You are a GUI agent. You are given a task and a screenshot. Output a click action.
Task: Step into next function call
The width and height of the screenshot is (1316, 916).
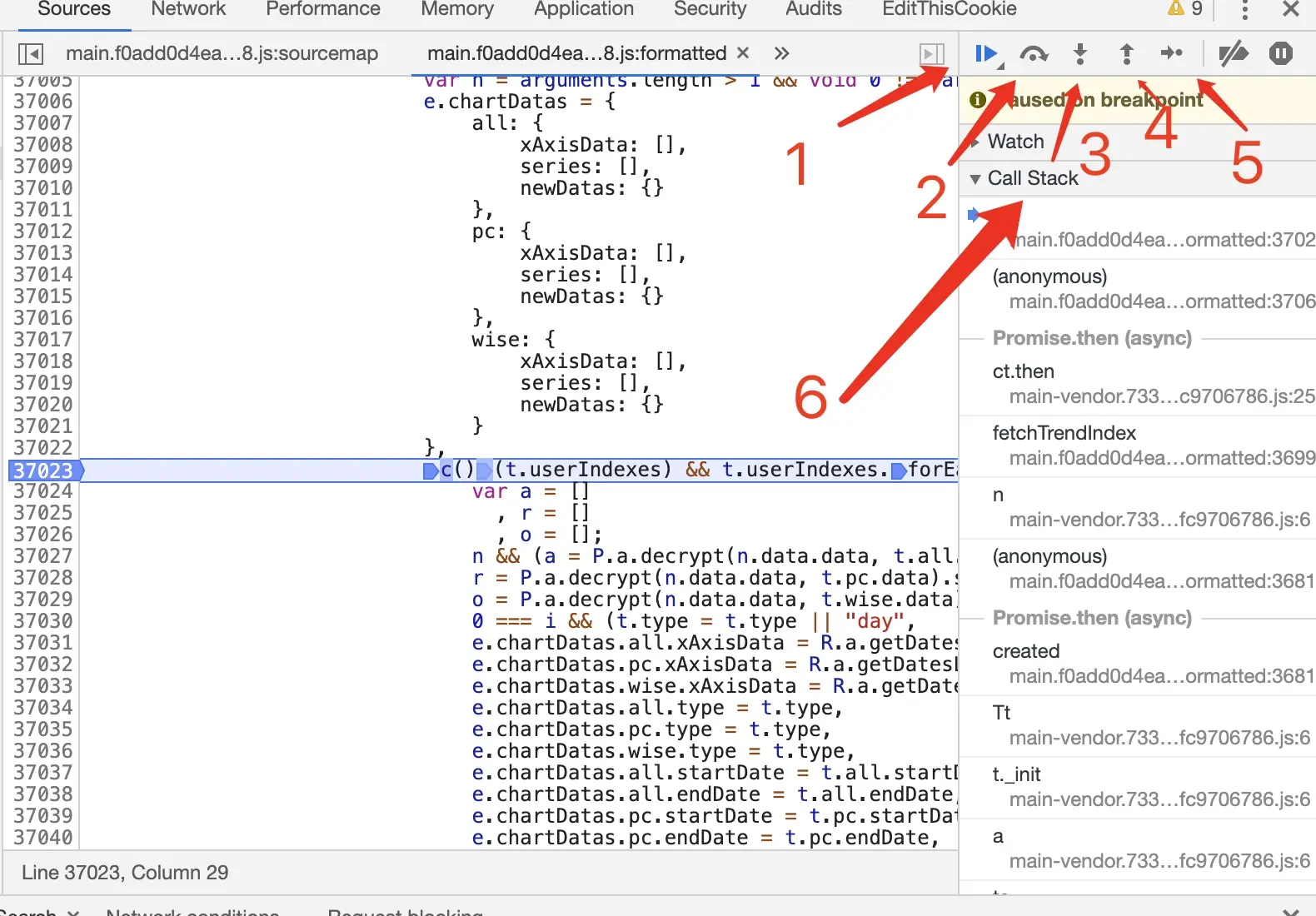1080,54
